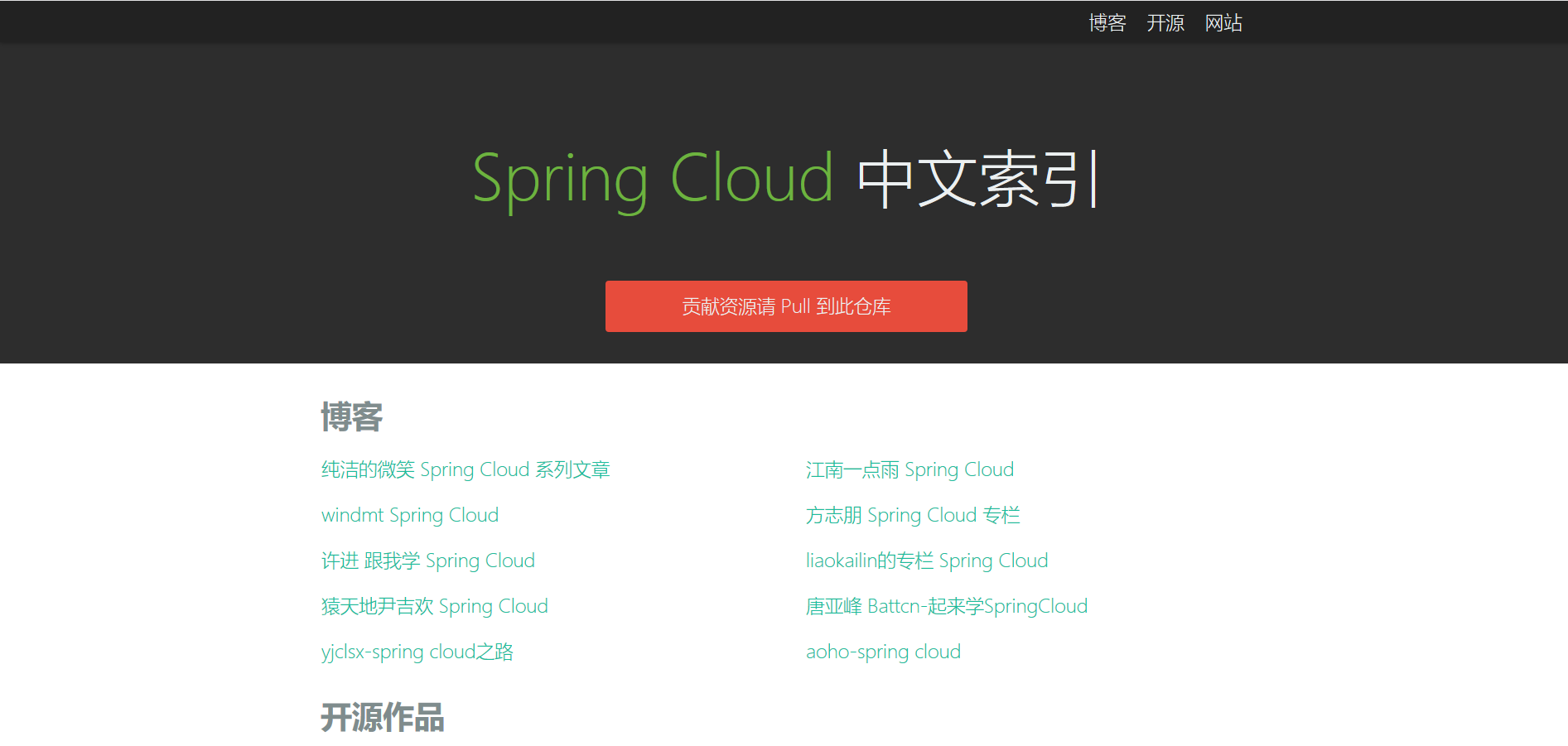Open the 博客 nav menu item
The image size is (1568, 746).
click(1107, 23)
